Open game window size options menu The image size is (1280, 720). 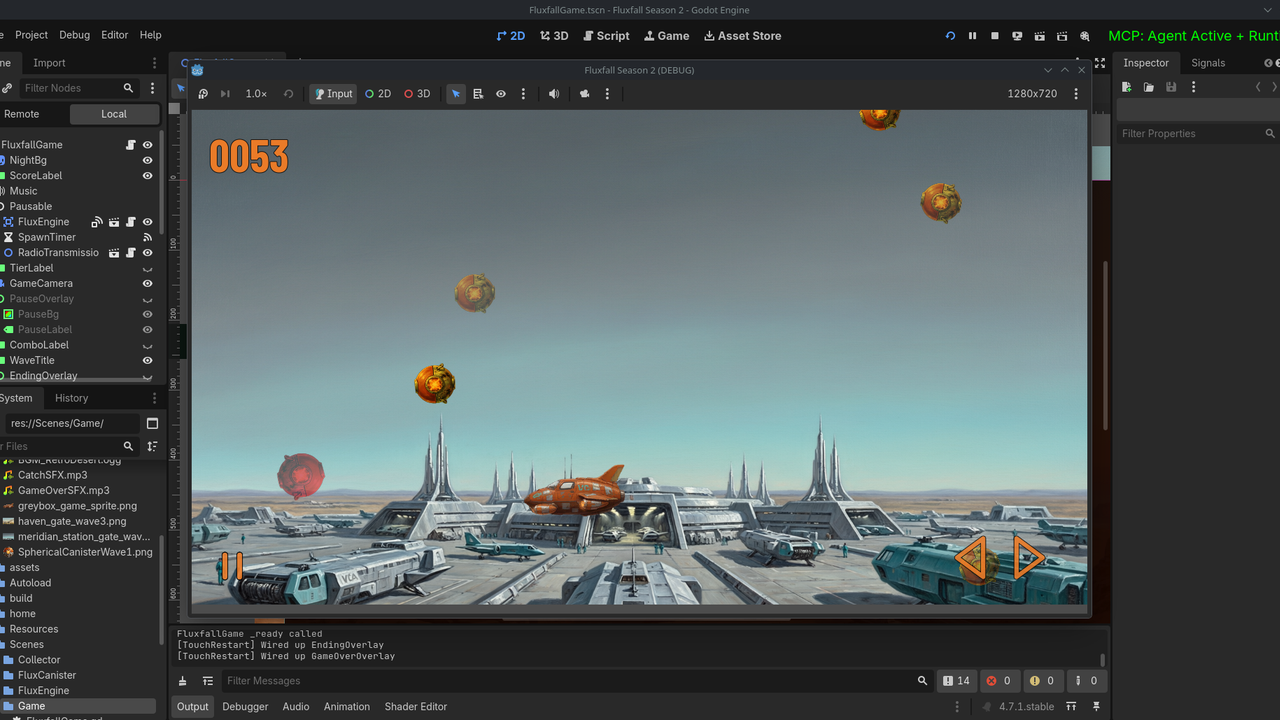[x=1076, y=94]
